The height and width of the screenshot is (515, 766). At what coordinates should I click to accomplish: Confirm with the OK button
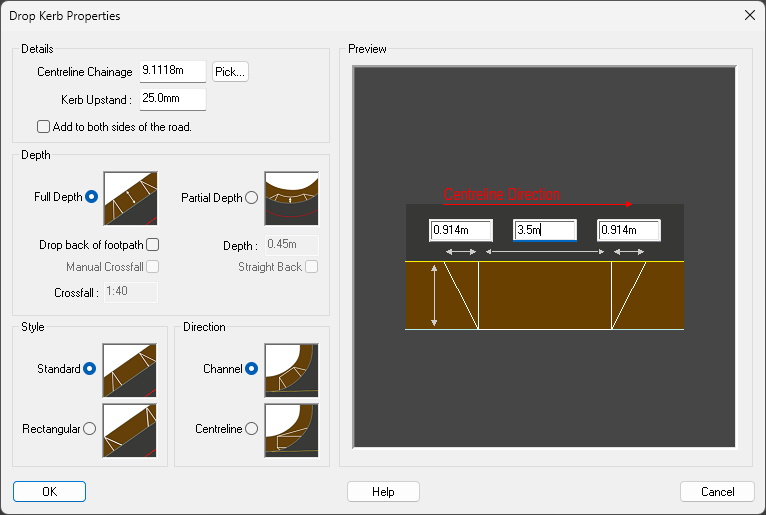pos(49,491)
